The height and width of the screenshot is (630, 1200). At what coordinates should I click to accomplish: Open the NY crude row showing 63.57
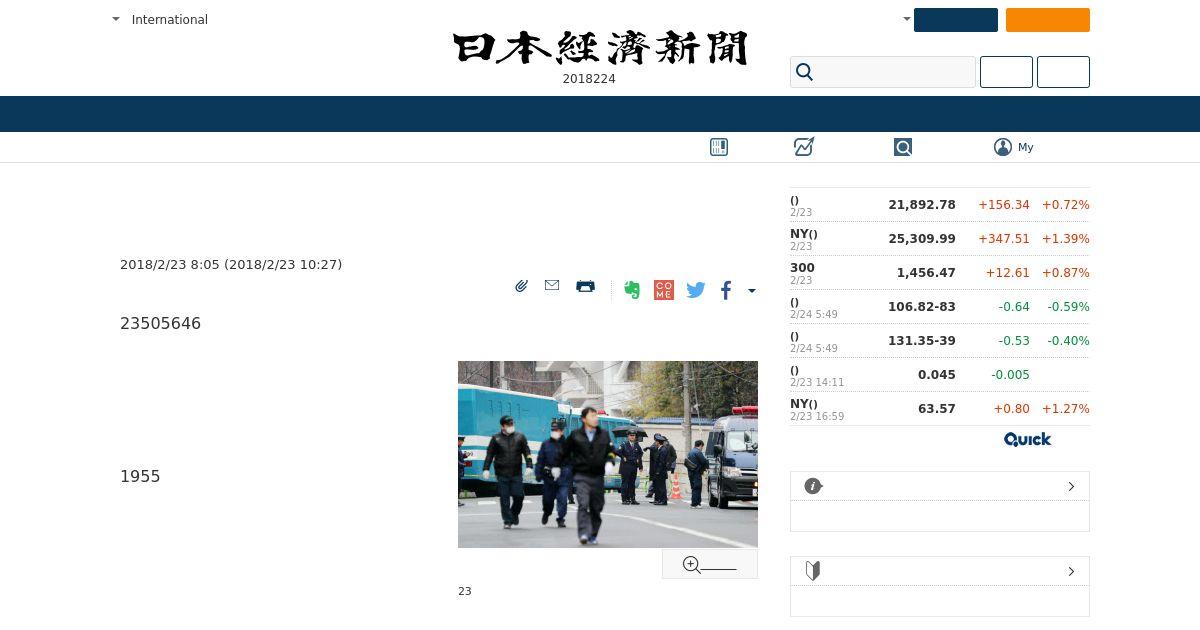(x=940, y=409)
